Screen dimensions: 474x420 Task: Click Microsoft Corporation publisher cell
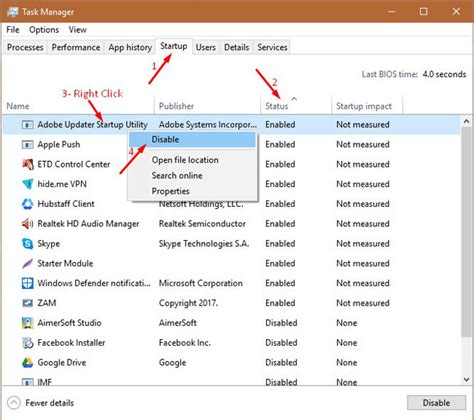(201, 283)
